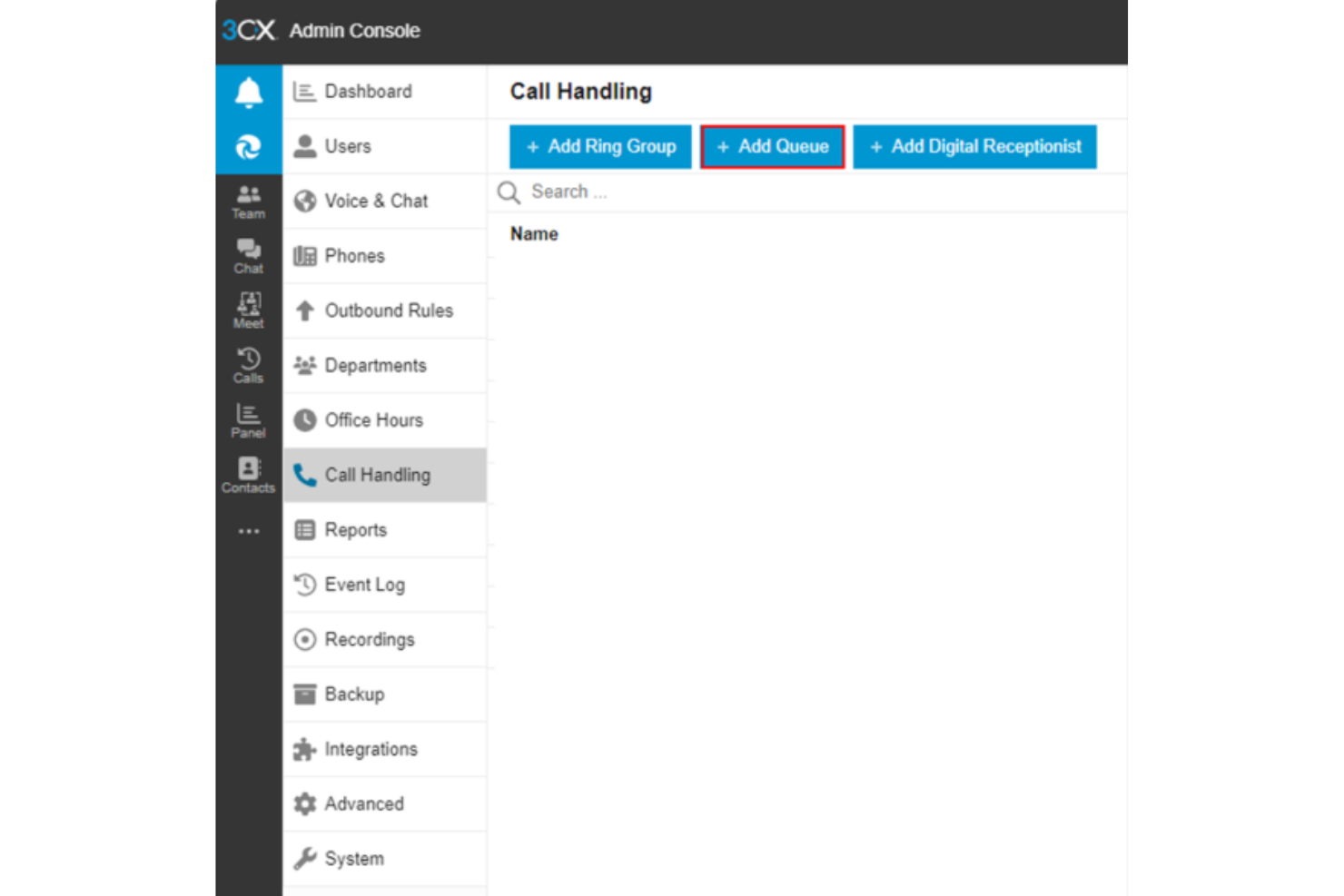View the Reports section
Screen dimensions: 1344x896
click(356, 529)
